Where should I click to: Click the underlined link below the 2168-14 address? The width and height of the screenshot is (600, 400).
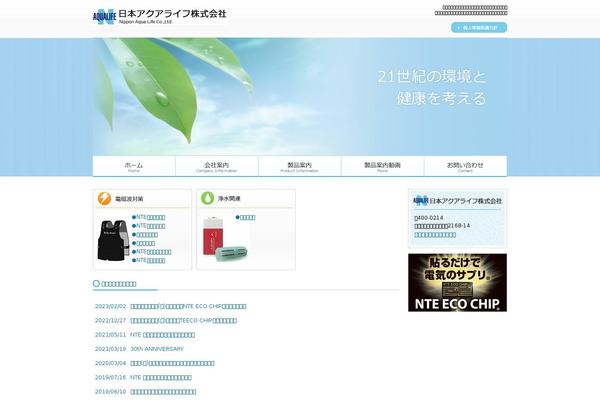pyautogui.click(x=435, y=235)
